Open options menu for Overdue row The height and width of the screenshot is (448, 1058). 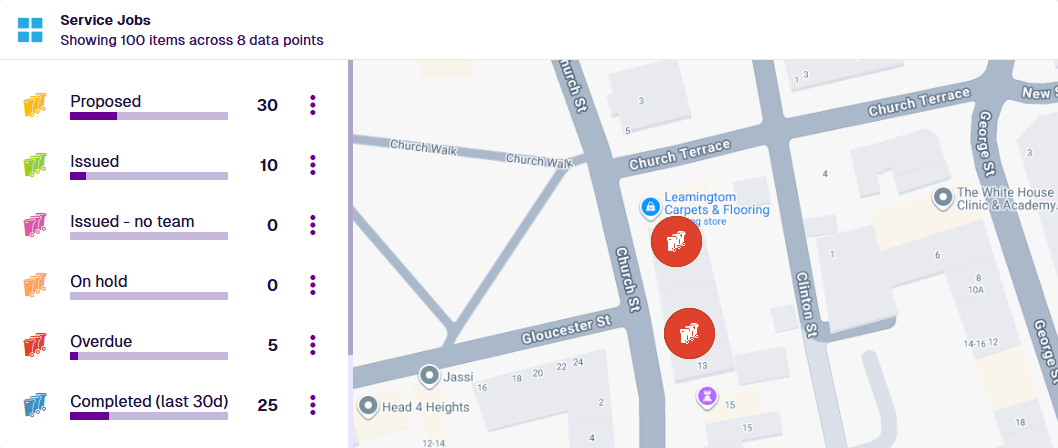pos(313,345)
